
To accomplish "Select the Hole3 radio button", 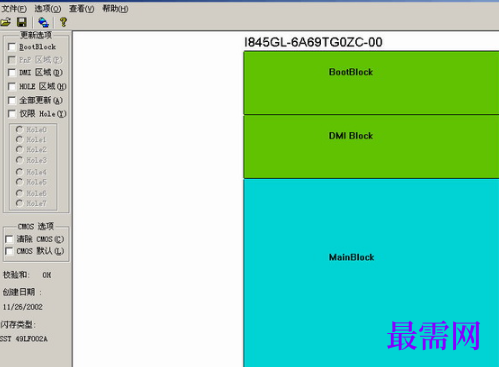I will point(19,160).
